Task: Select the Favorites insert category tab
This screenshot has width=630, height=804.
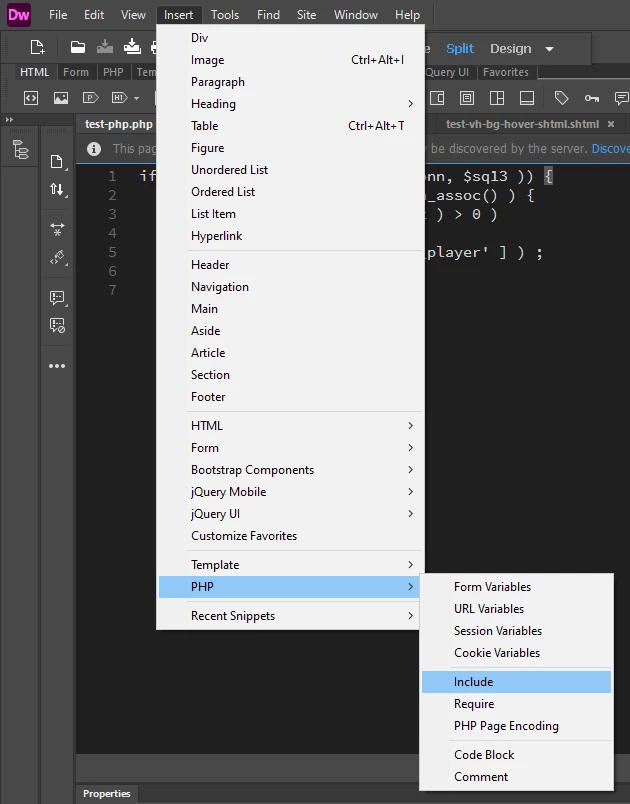Action: click(x=505, y=72)
